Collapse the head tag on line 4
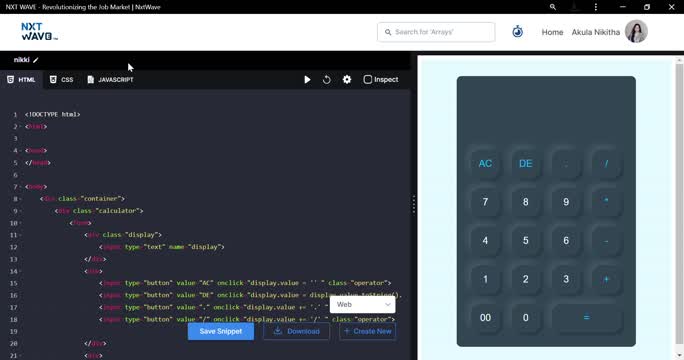 point(20,151)
